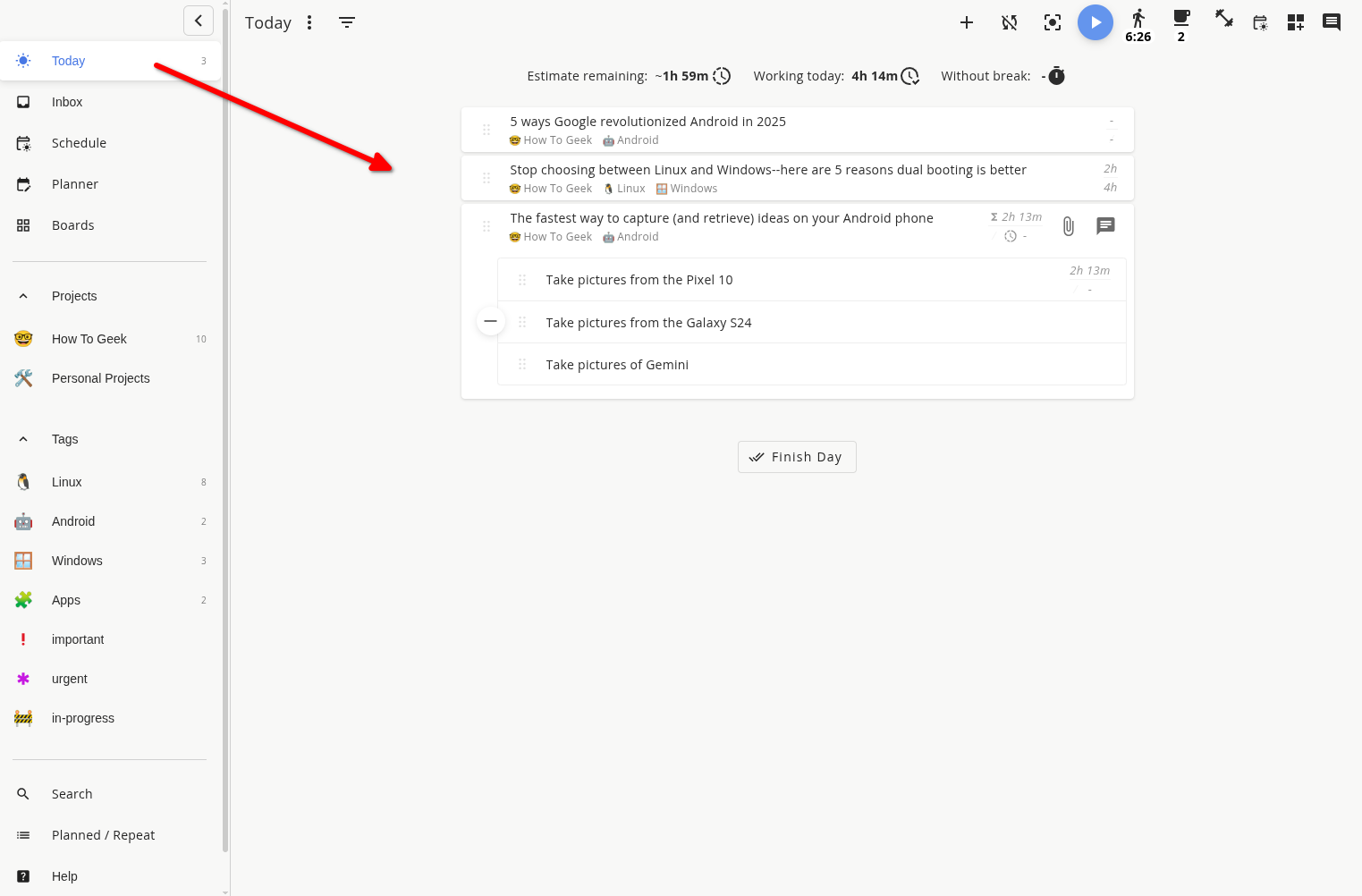Toggle the notes panel icon
Viewport: 1362px width, 896px height.
[x=1332, y=22]
